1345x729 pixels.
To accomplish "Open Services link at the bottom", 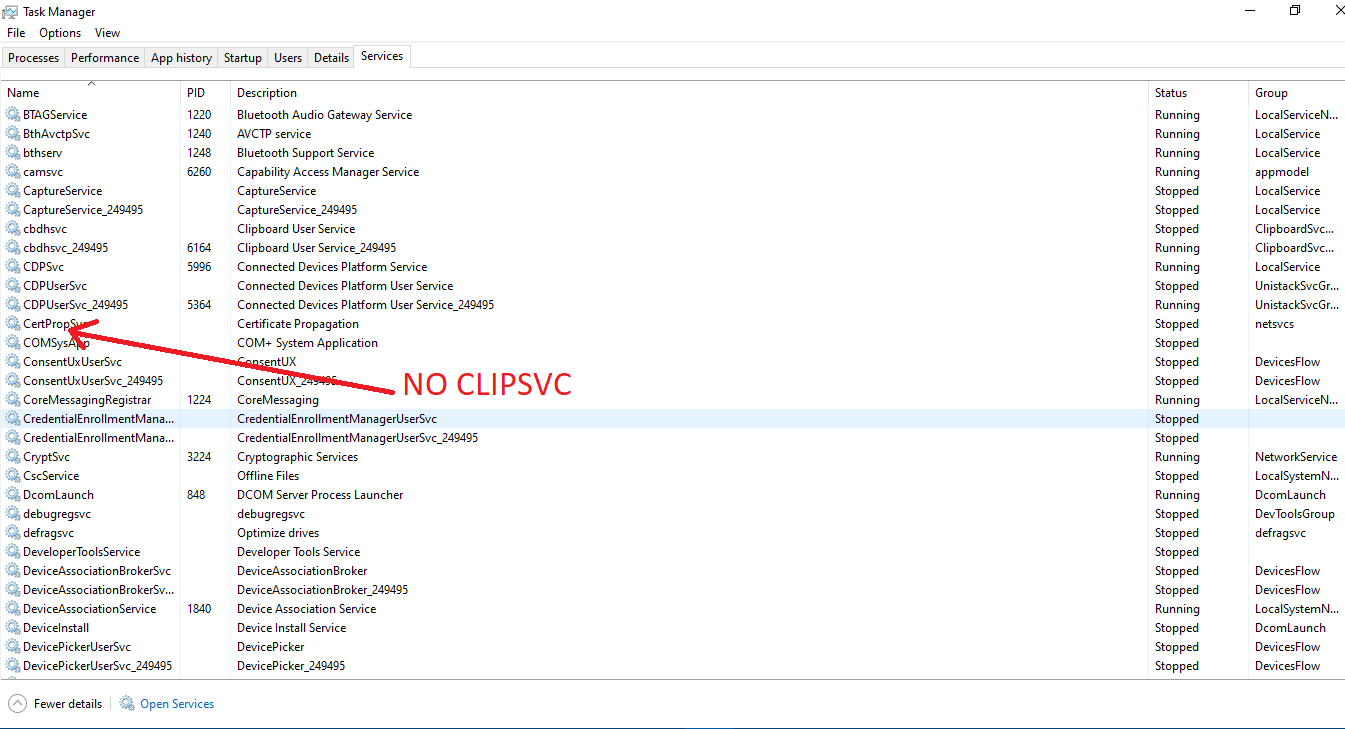I will pos(177,704).
